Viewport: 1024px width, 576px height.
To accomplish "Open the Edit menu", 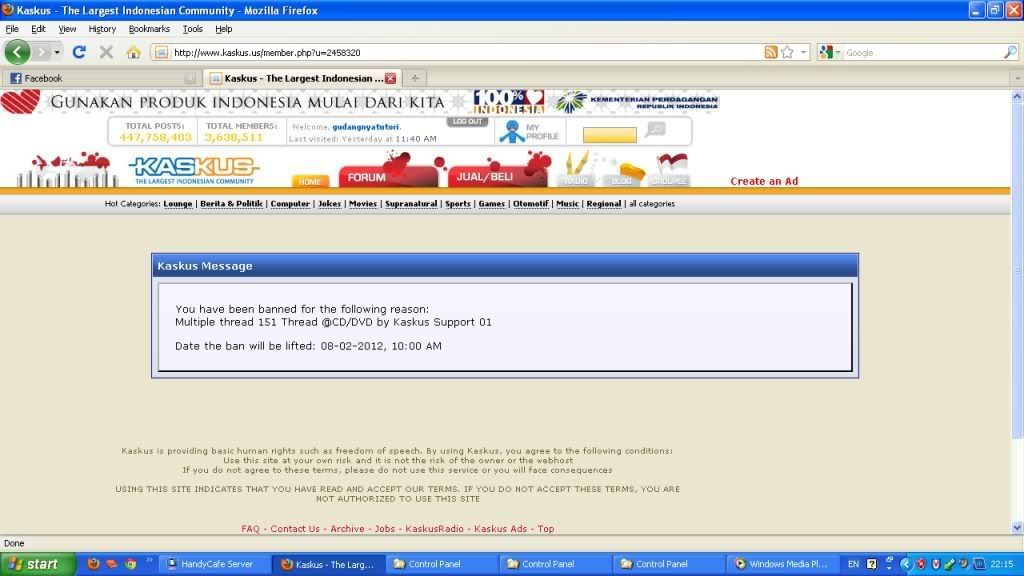I will click(x=39, y=29).
